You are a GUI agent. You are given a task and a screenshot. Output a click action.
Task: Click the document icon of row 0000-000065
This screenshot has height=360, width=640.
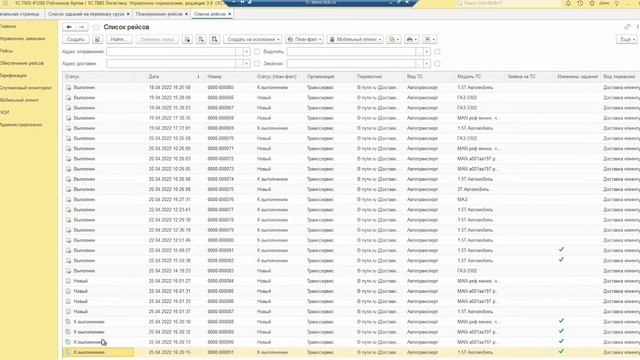coord(69,87)
